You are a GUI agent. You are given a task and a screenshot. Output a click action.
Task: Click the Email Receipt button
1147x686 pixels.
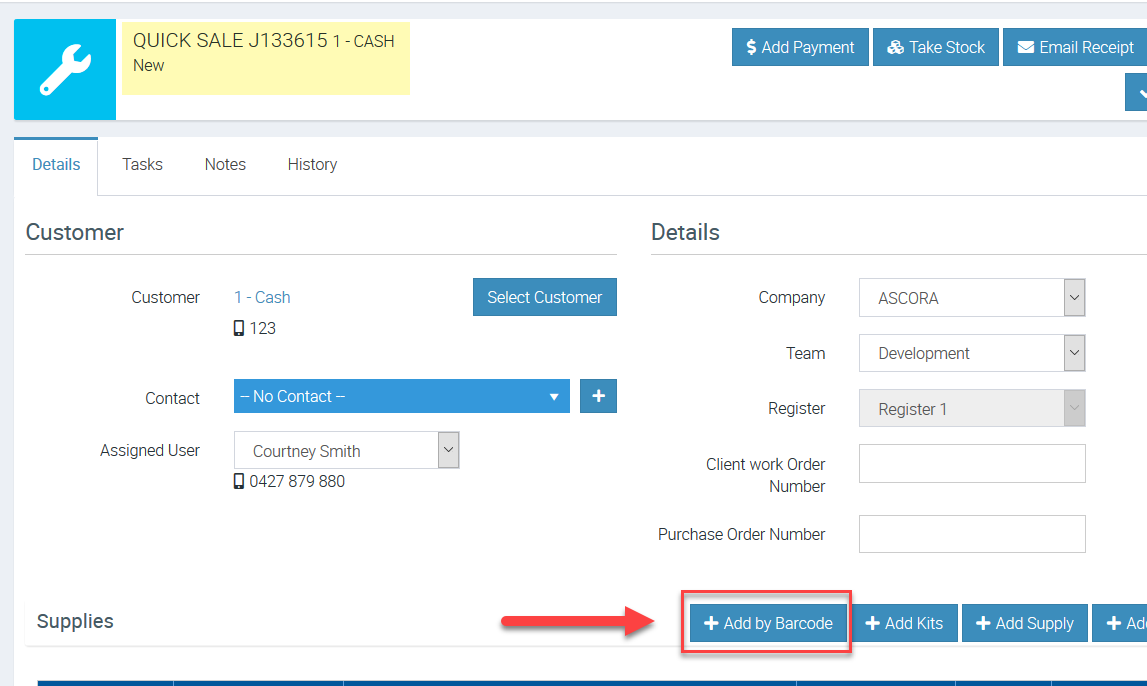1075,47
